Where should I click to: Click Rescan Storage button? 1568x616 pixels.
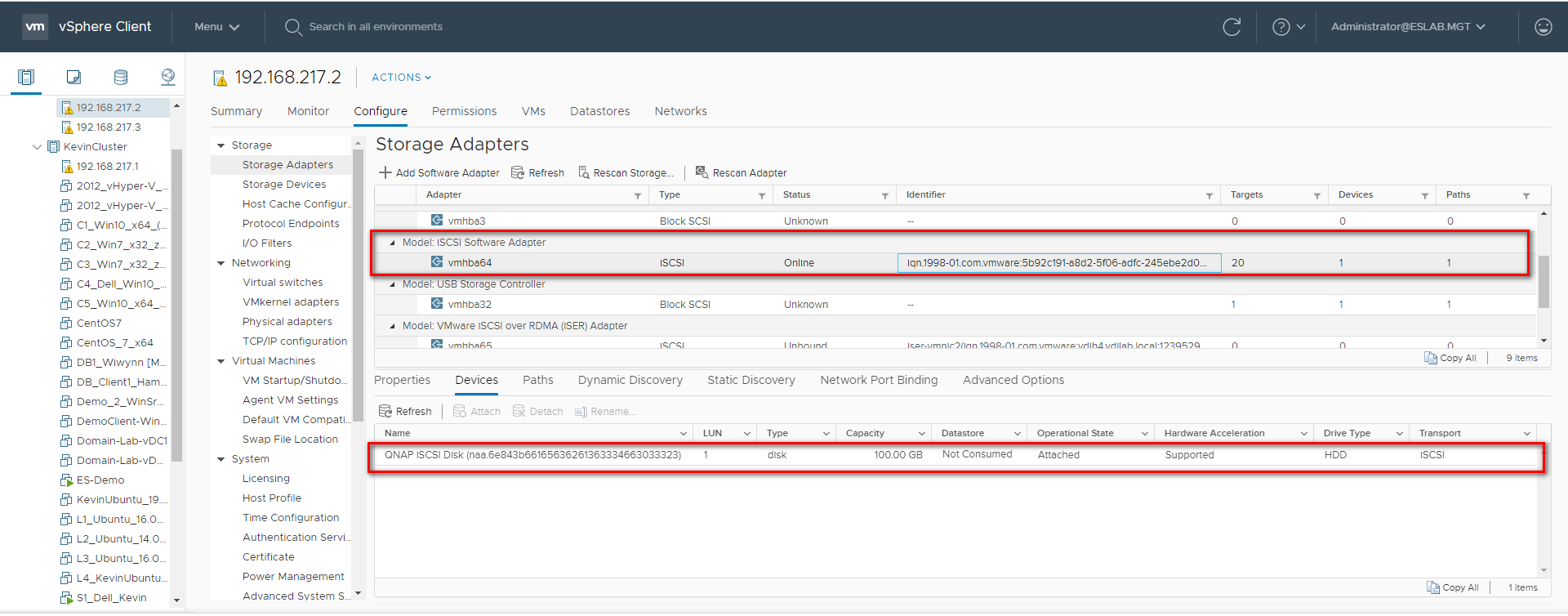click(x=626, y=172)
